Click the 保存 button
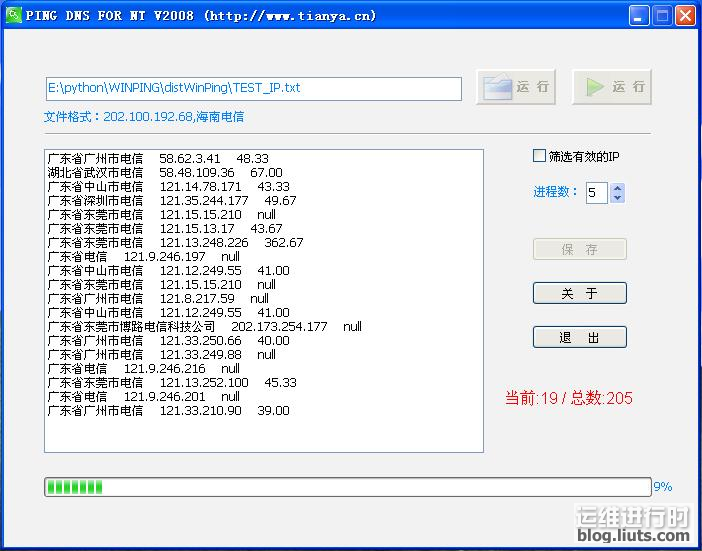 pyautogui.click(x=579, y=249)
